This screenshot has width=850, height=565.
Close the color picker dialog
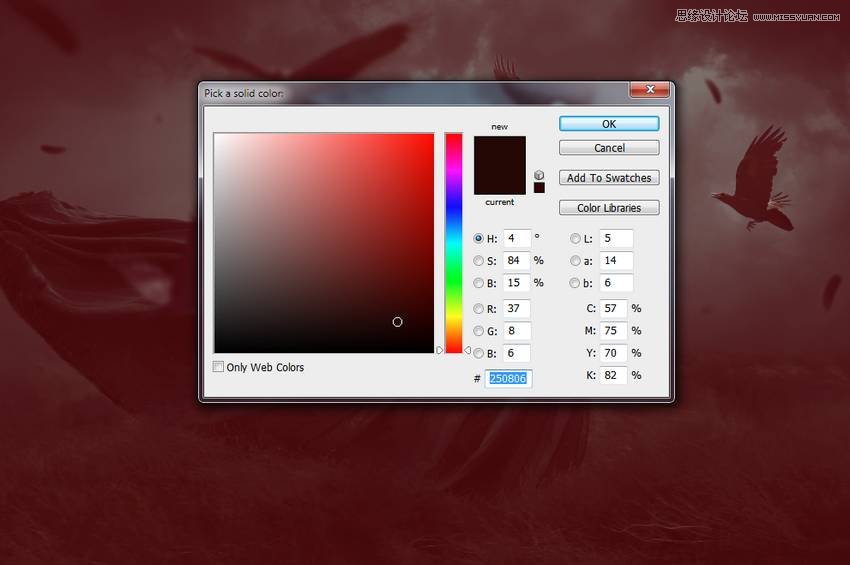tap(649, 90)
